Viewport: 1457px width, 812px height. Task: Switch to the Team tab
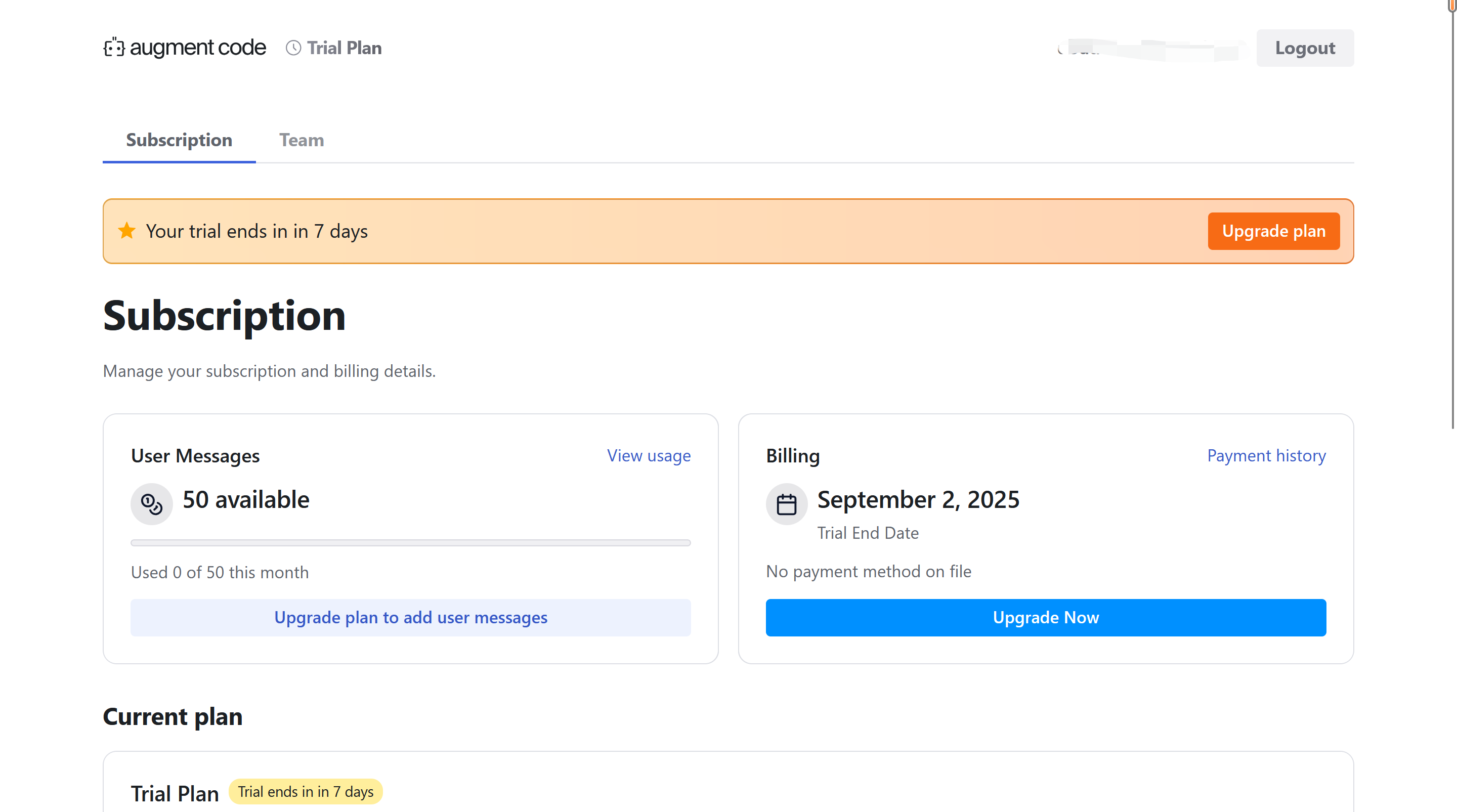(302, 140)
